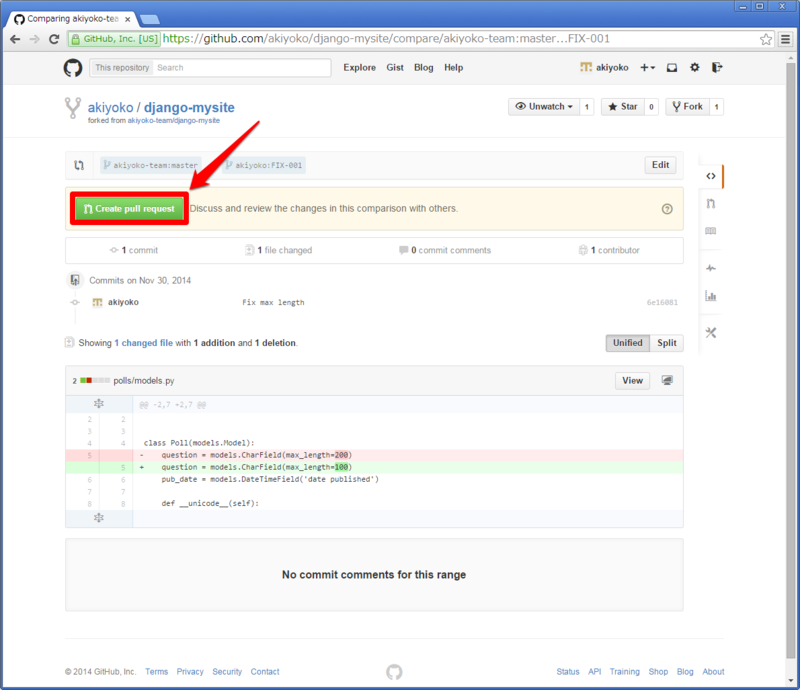Open commit 6e16081 hash link
800x690 pixels.
[x=662, y=302]
